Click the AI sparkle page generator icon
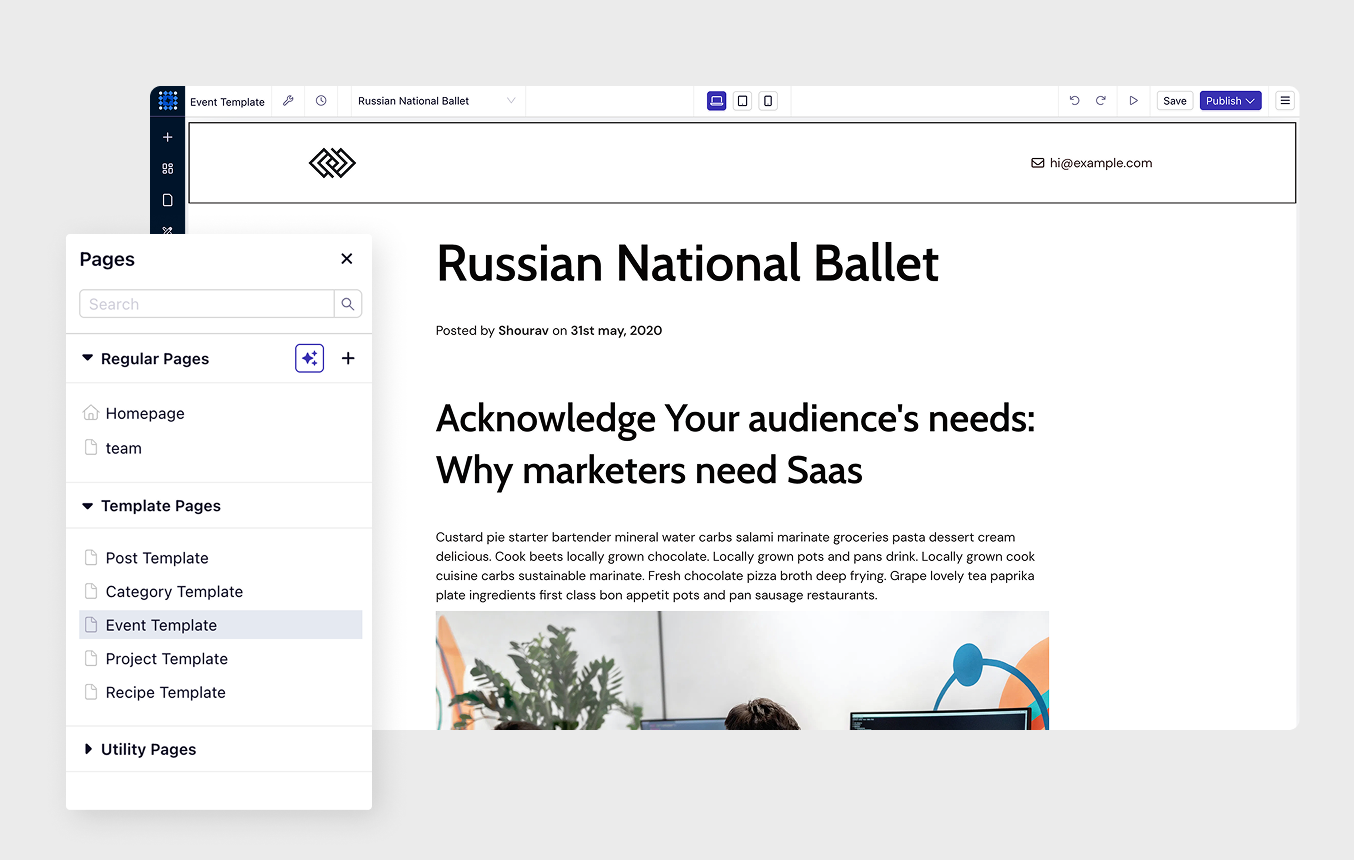 pos(309,358)
